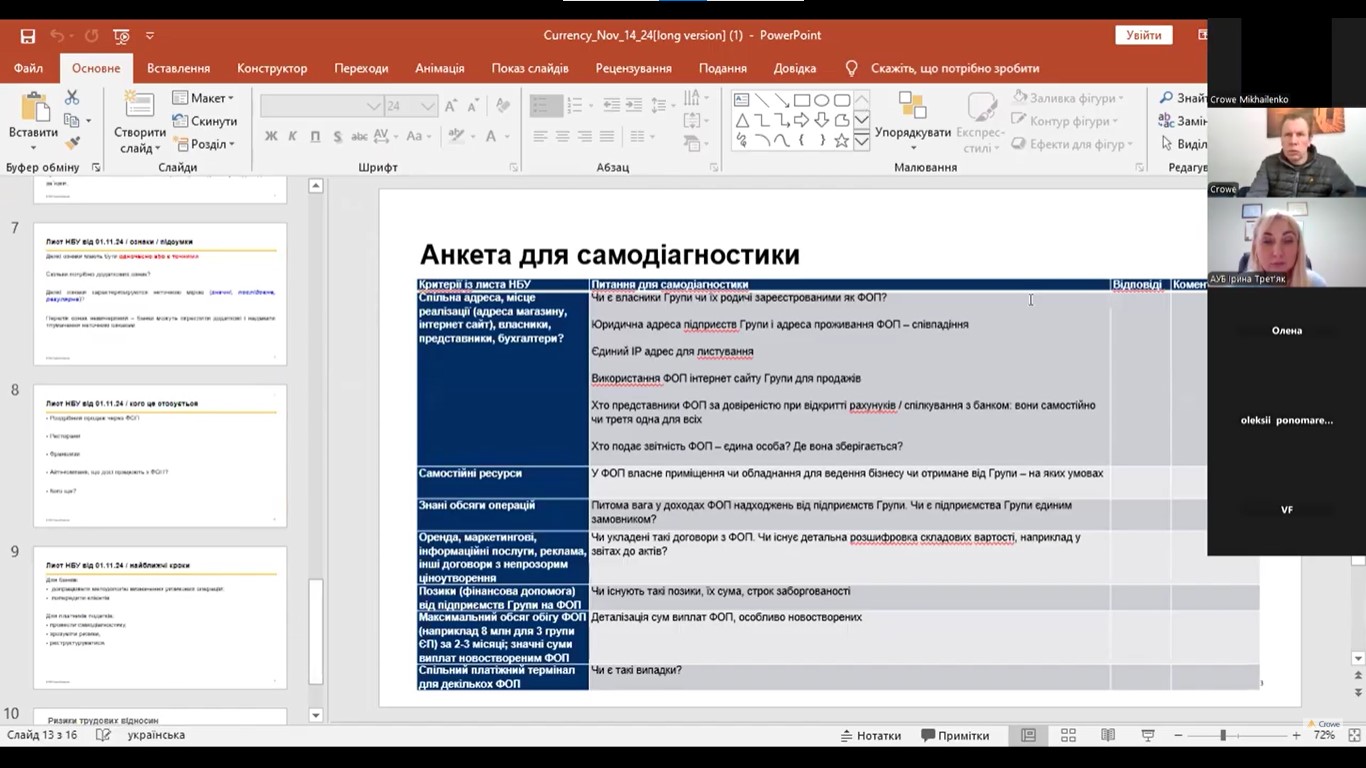Viewport: 1366px width, 768px height.
Task: Switch to Slide Sorter view in status bar
Action: click(1068, 735)
